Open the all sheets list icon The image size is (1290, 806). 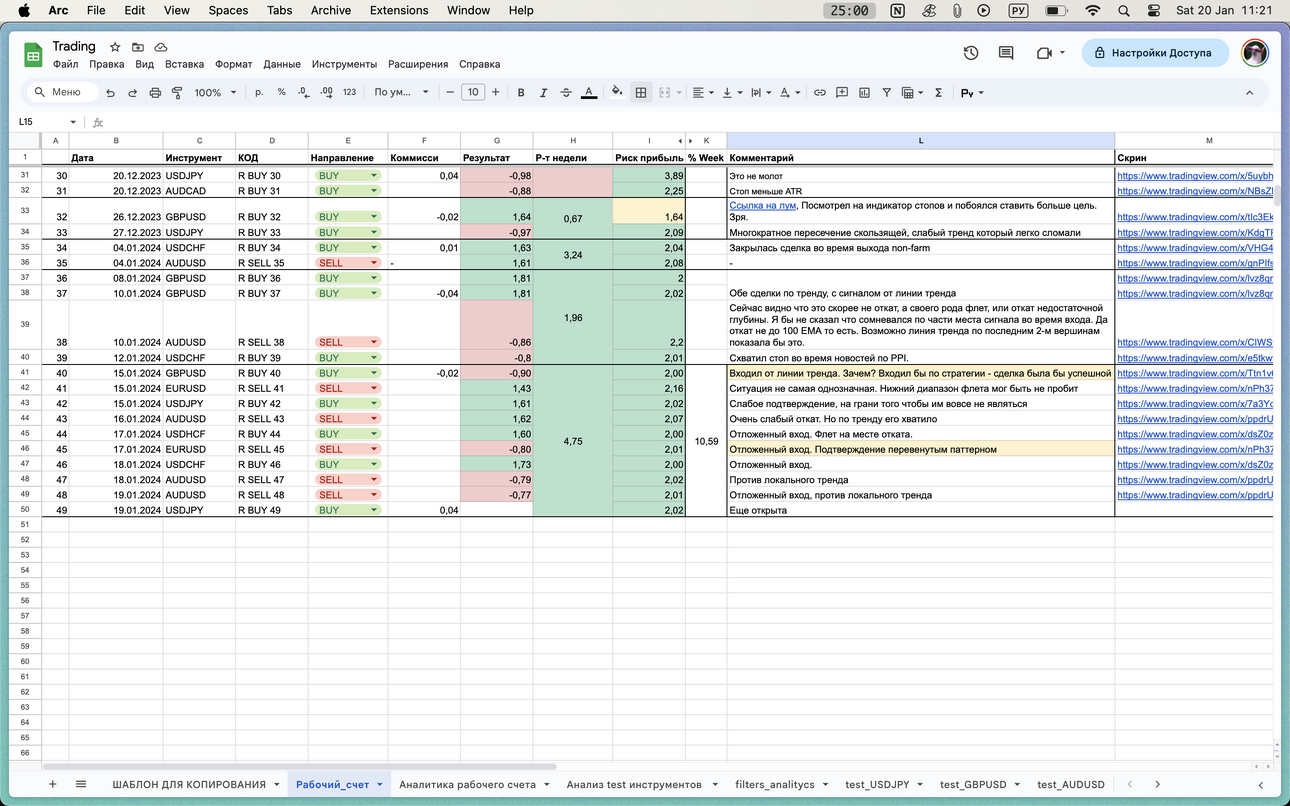point(81,785)
